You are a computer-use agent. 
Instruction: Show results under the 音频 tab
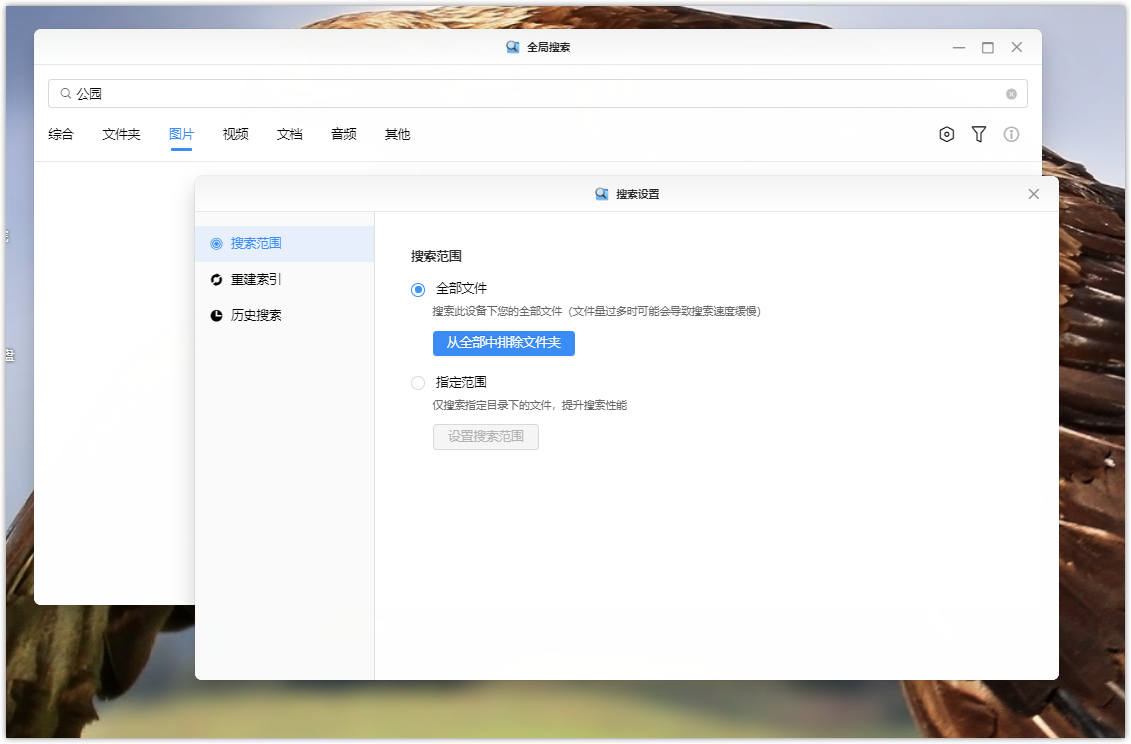click(343, 134)
